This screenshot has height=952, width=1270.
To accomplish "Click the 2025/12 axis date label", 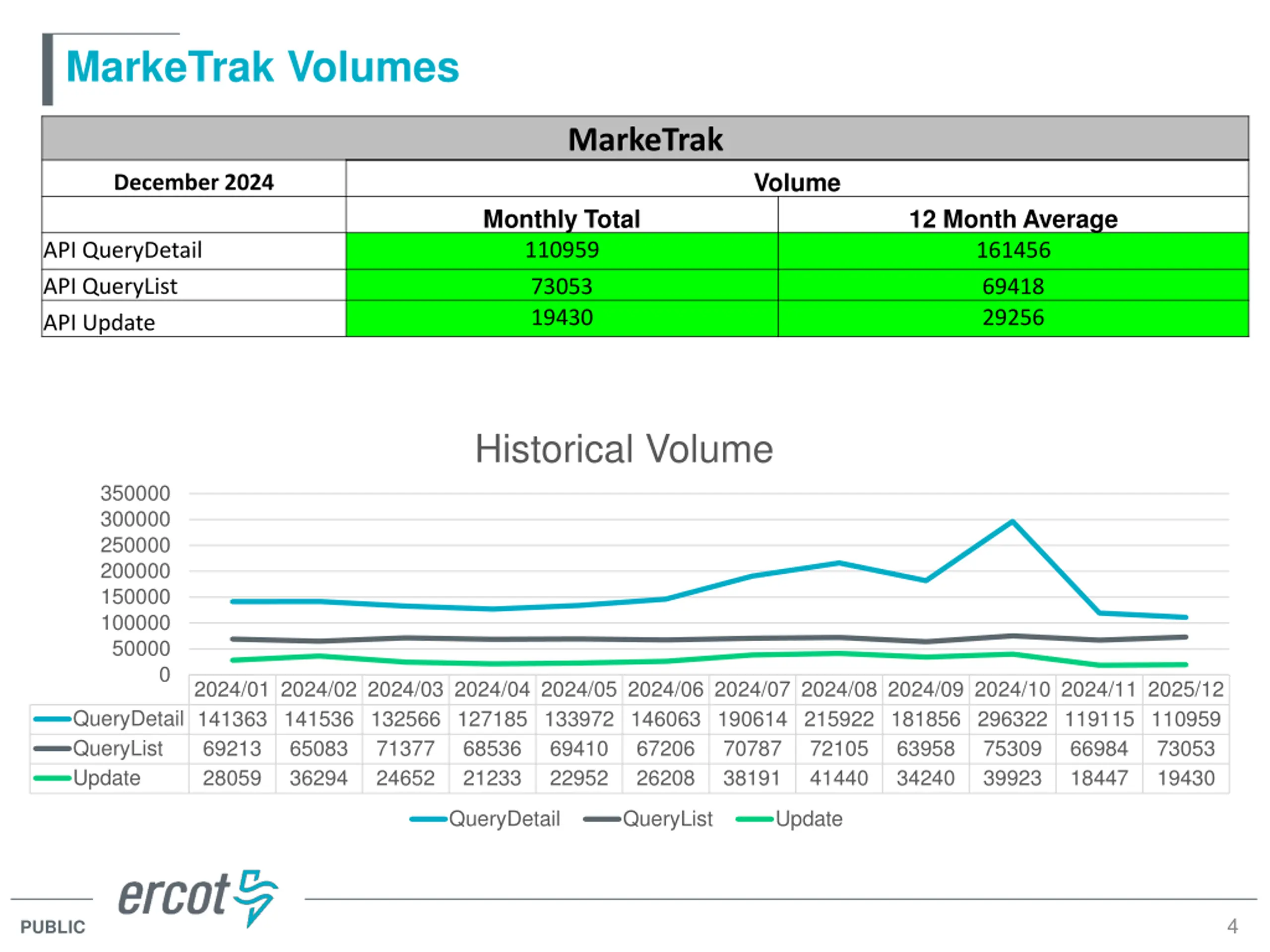I will point(1186,689).
